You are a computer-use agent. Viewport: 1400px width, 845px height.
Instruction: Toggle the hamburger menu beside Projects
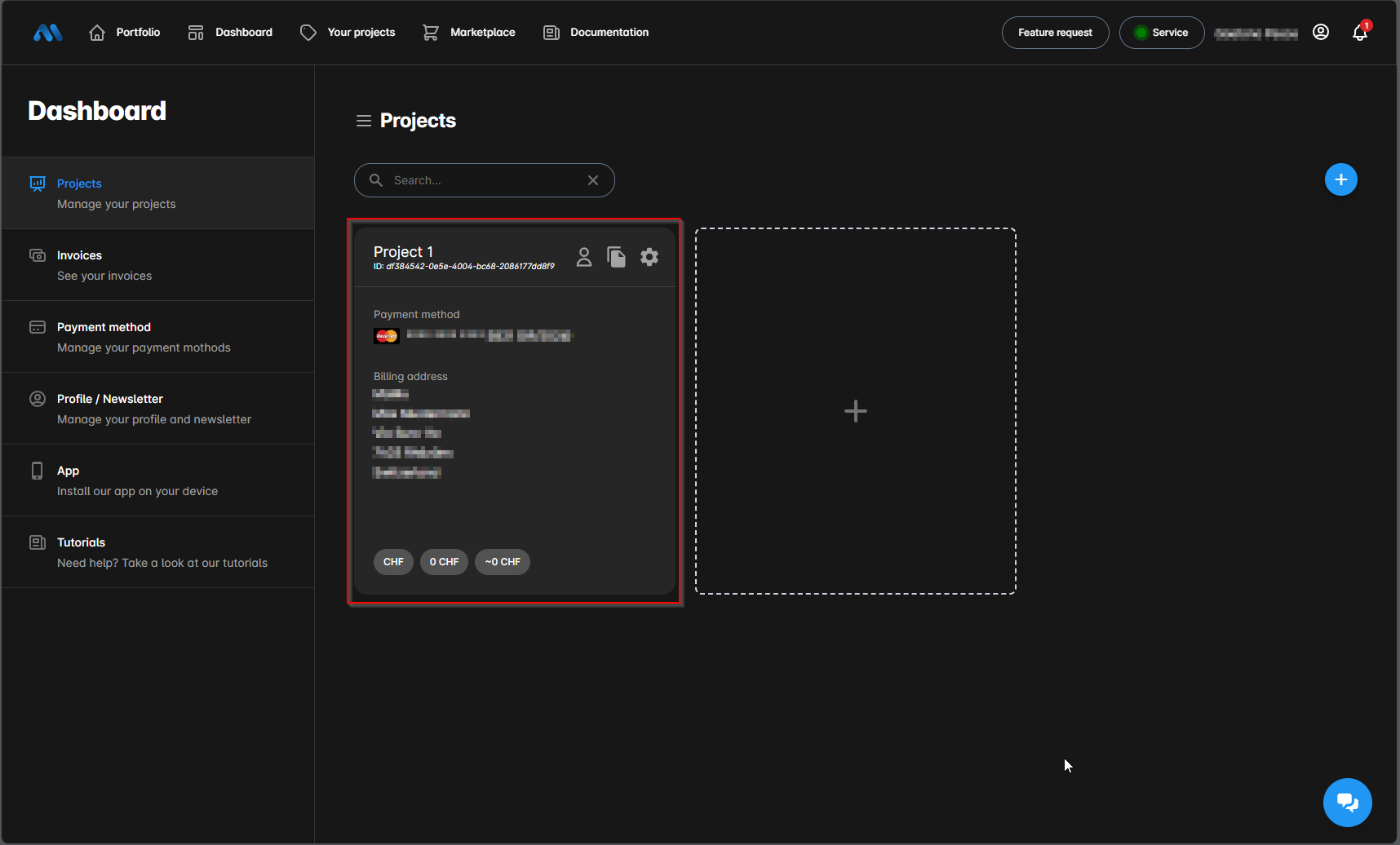tap(364, 121)
